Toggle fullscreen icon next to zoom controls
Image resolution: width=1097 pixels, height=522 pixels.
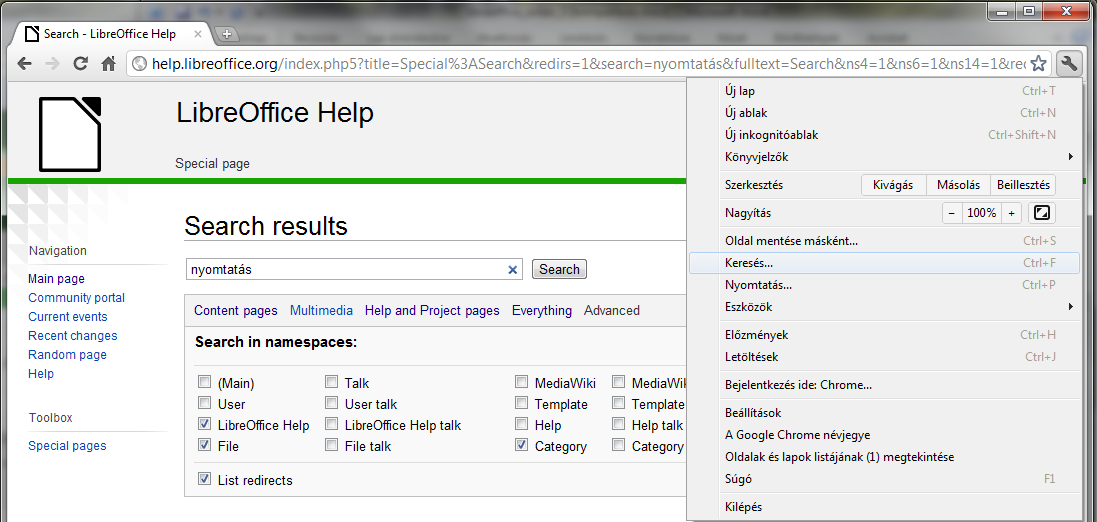1042,213
